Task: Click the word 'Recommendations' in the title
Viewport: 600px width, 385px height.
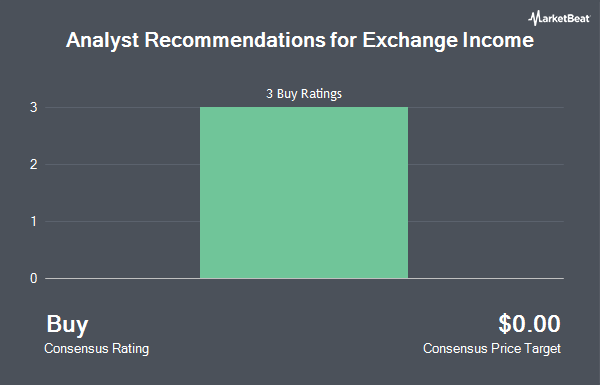Action: pos(235,40)
